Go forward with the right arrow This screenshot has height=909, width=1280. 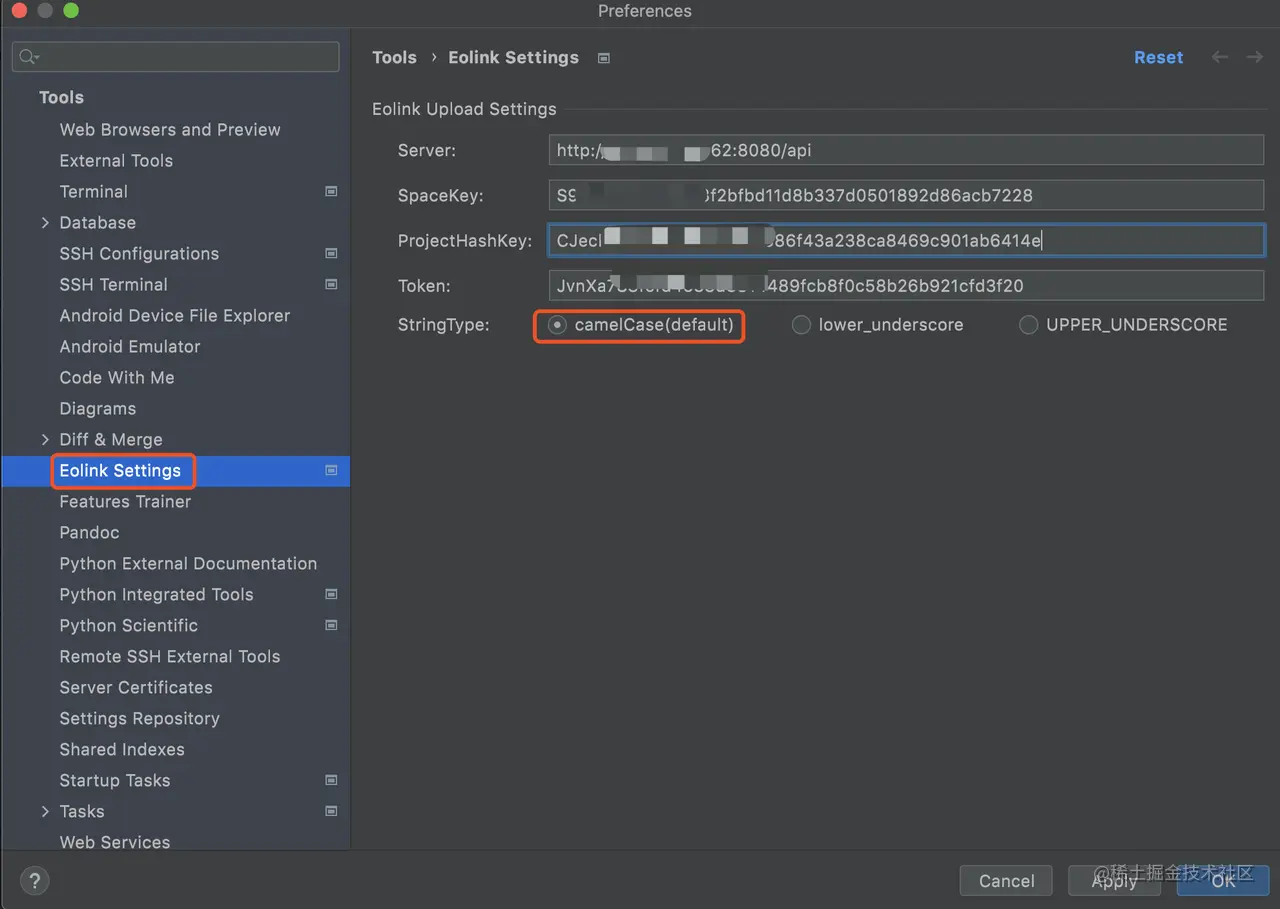[1254, 57]
